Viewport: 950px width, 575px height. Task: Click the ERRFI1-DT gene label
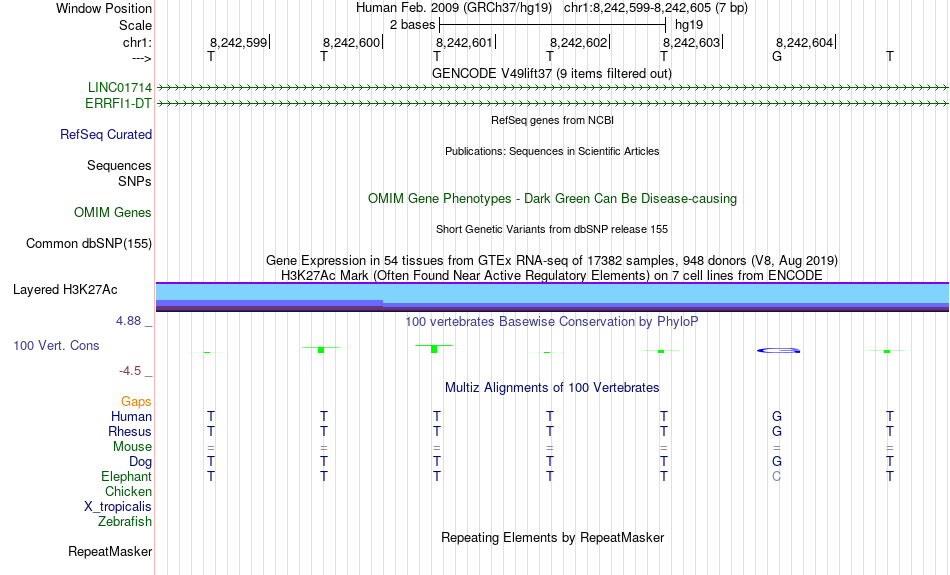coord(119,104)
